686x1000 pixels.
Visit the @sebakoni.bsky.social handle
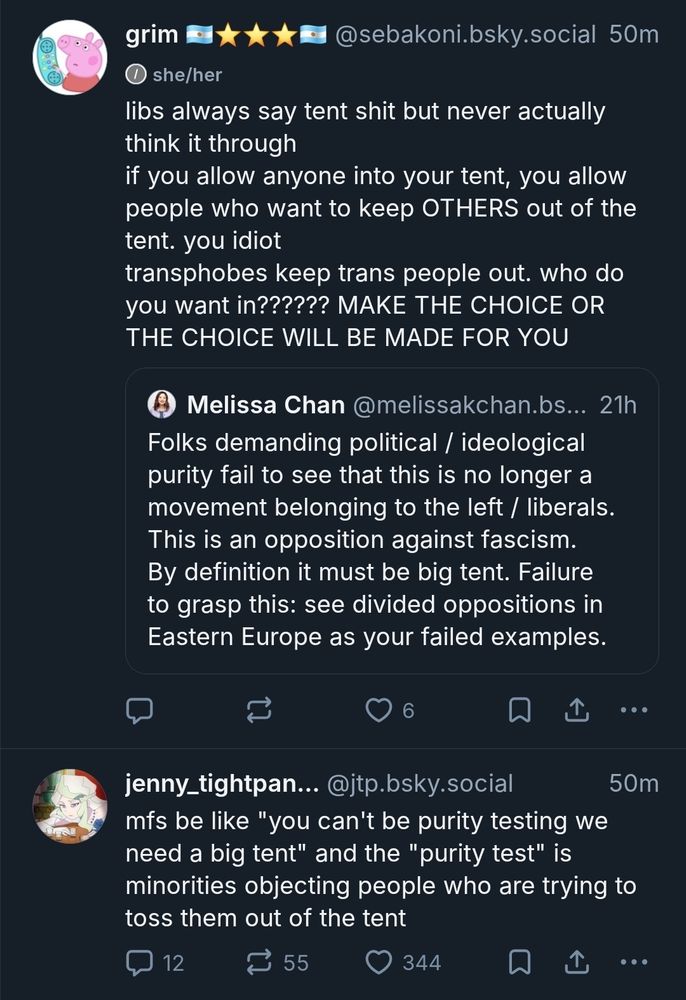[x=465, y=35]
